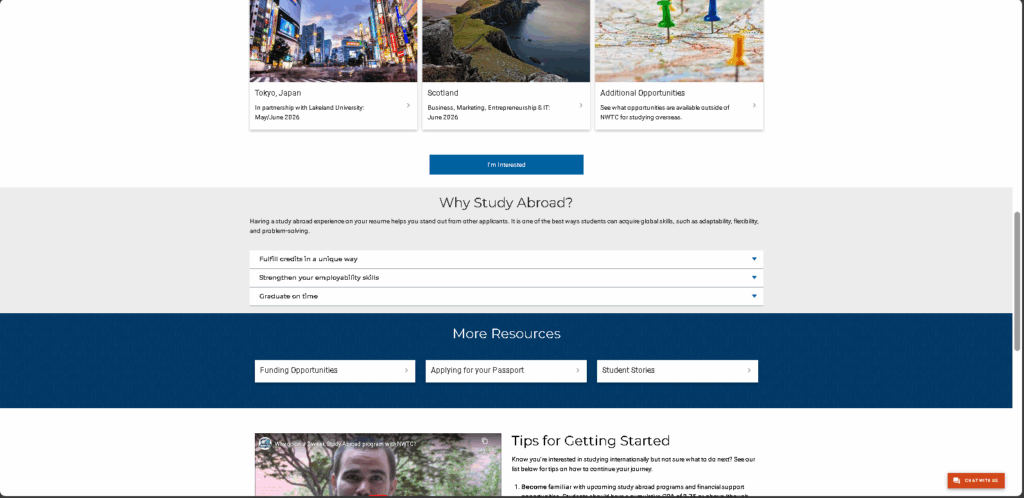Click the arrow icon beside Funding Opportunities
Screen dimensions: 1024x498
tap(406, 371)
